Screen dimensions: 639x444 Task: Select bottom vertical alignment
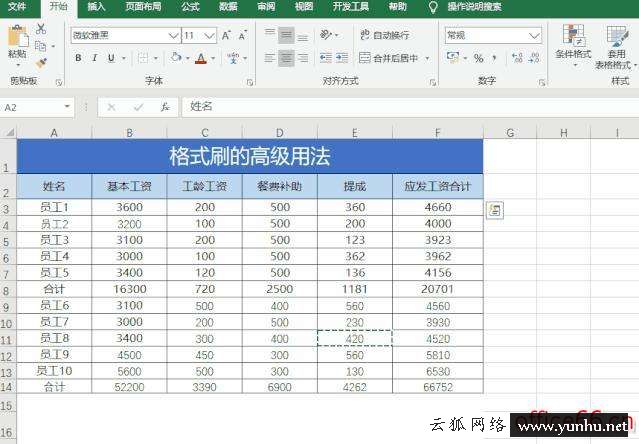coord(302,36)
